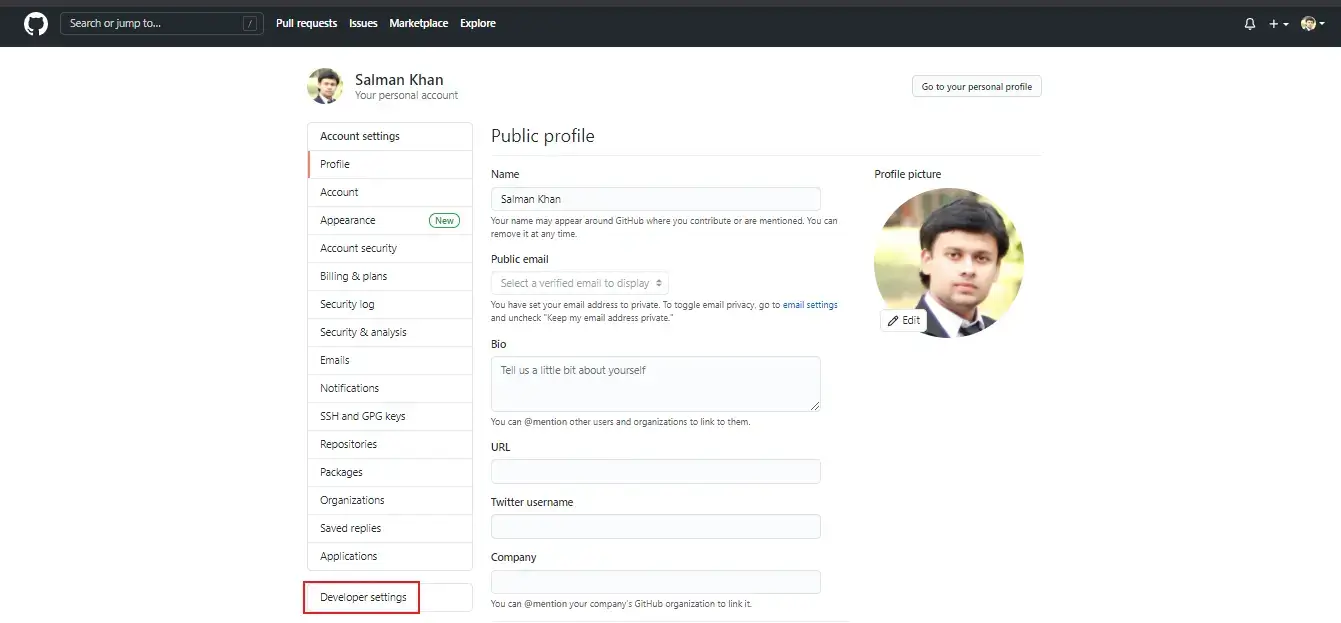Place cursor in the Search or jump to box
The height and width of the screenshot is (623, 1341).
(150, 22)
